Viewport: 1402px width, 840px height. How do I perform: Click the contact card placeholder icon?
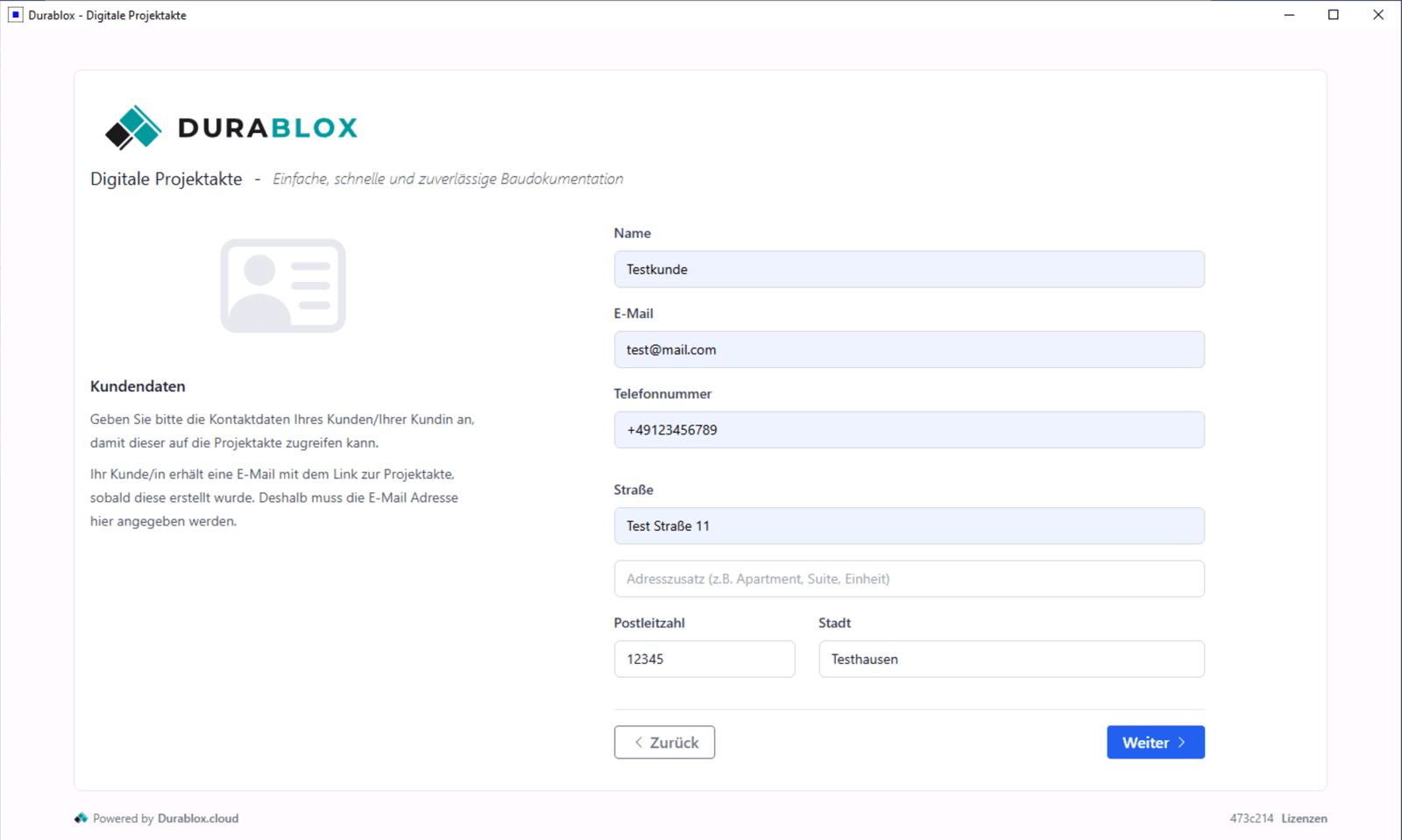pyautogui.click(x=282, y=286)
